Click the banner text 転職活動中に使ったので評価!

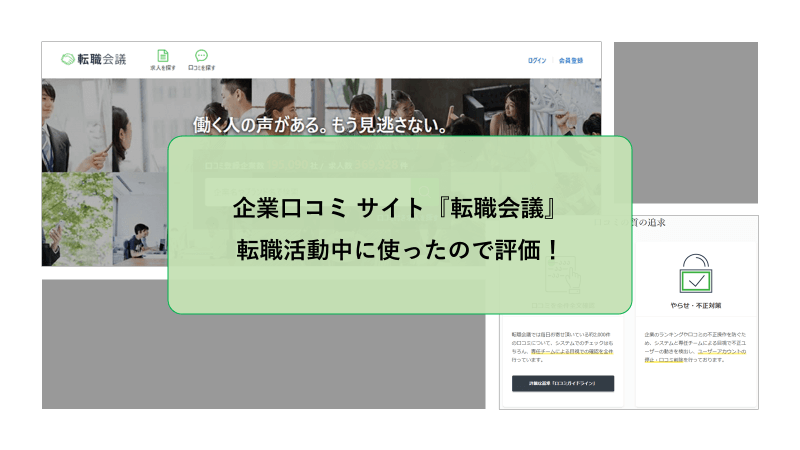pyautogui.click(x=399, y=249)
